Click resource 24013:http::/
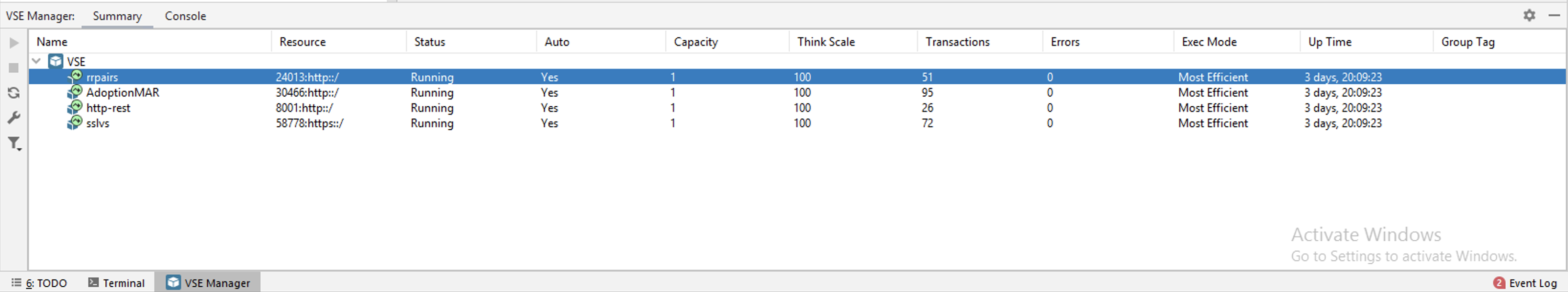Image resolution: width=1568 pixels, height=292 pixels. 307,77
